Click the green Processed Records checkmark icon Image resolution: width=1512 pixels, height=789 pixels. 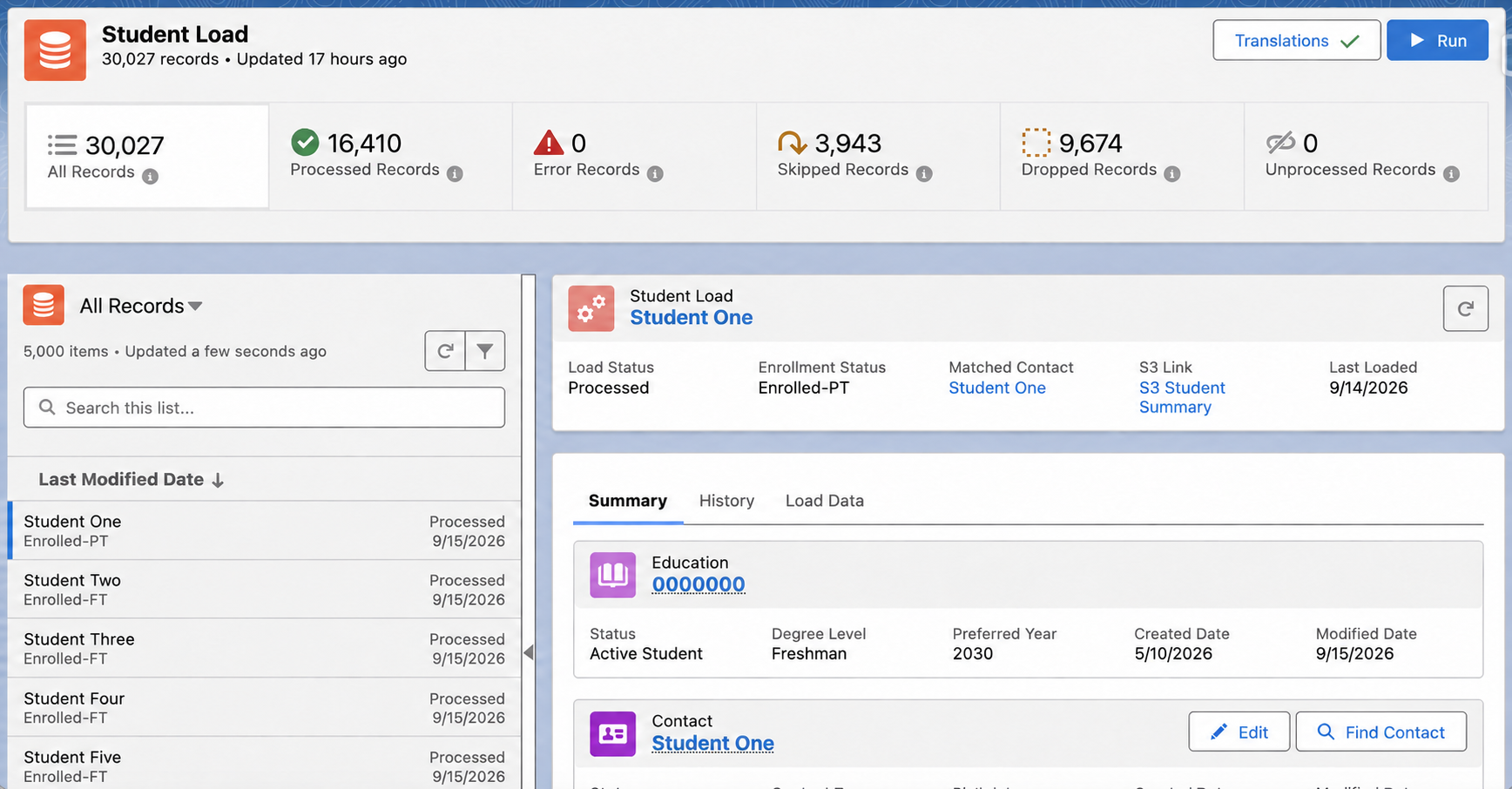(305, 142)
